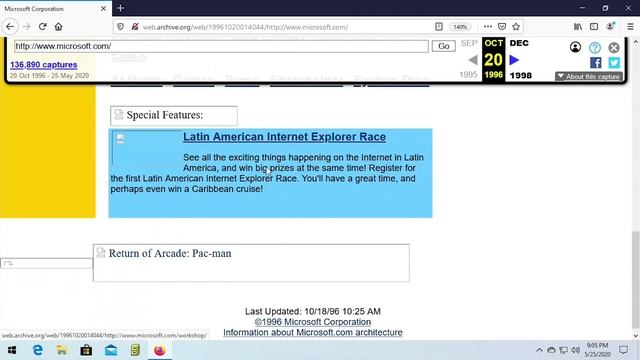Click scrollbar down arrow
640x360 pixels.
tap(636, 336)
